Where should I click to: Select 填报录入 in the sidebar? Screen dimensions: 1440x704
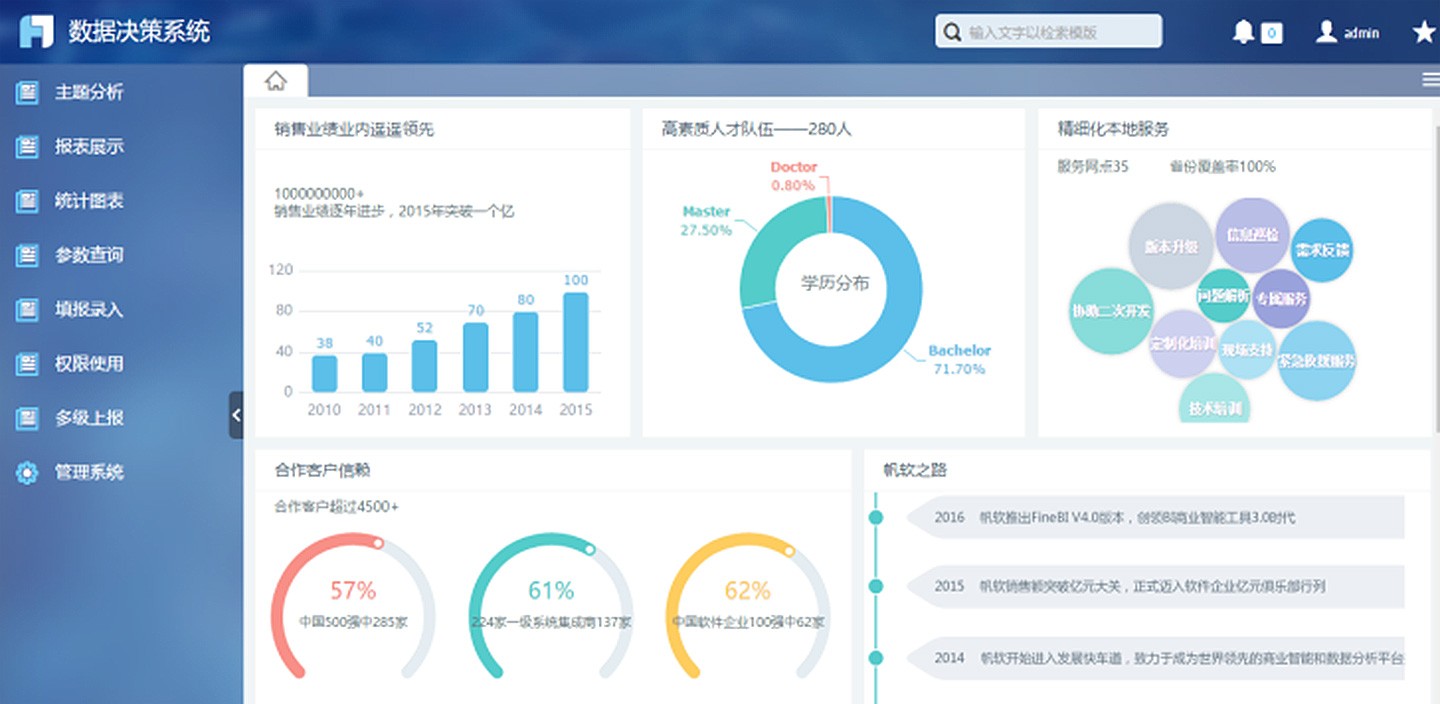[89, 309]
